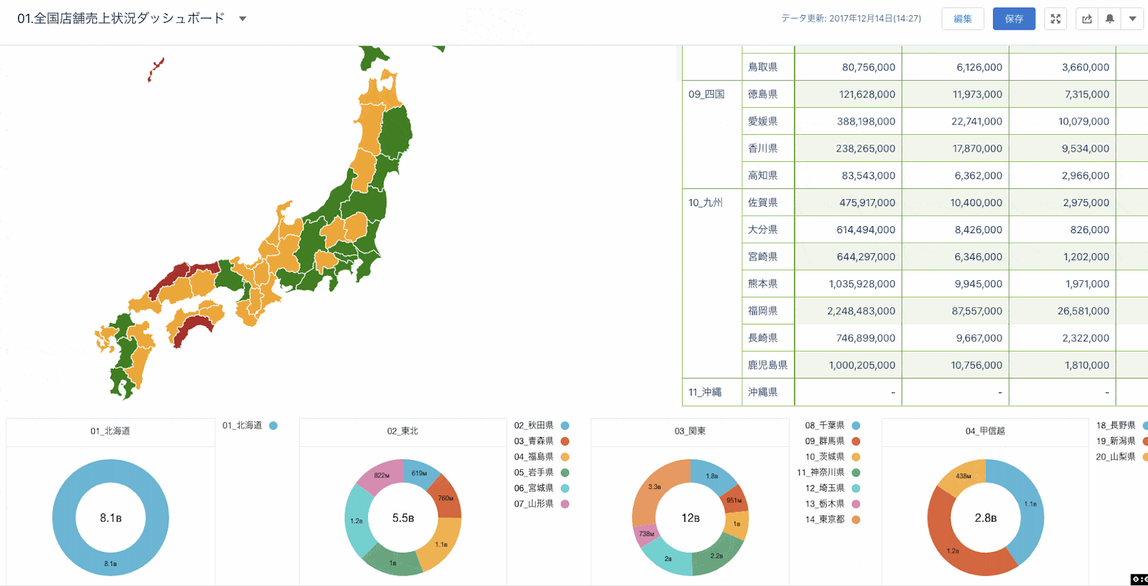Click the blue 保存 button
This screenshot has height=586, width=1148.
(1014, 19)
